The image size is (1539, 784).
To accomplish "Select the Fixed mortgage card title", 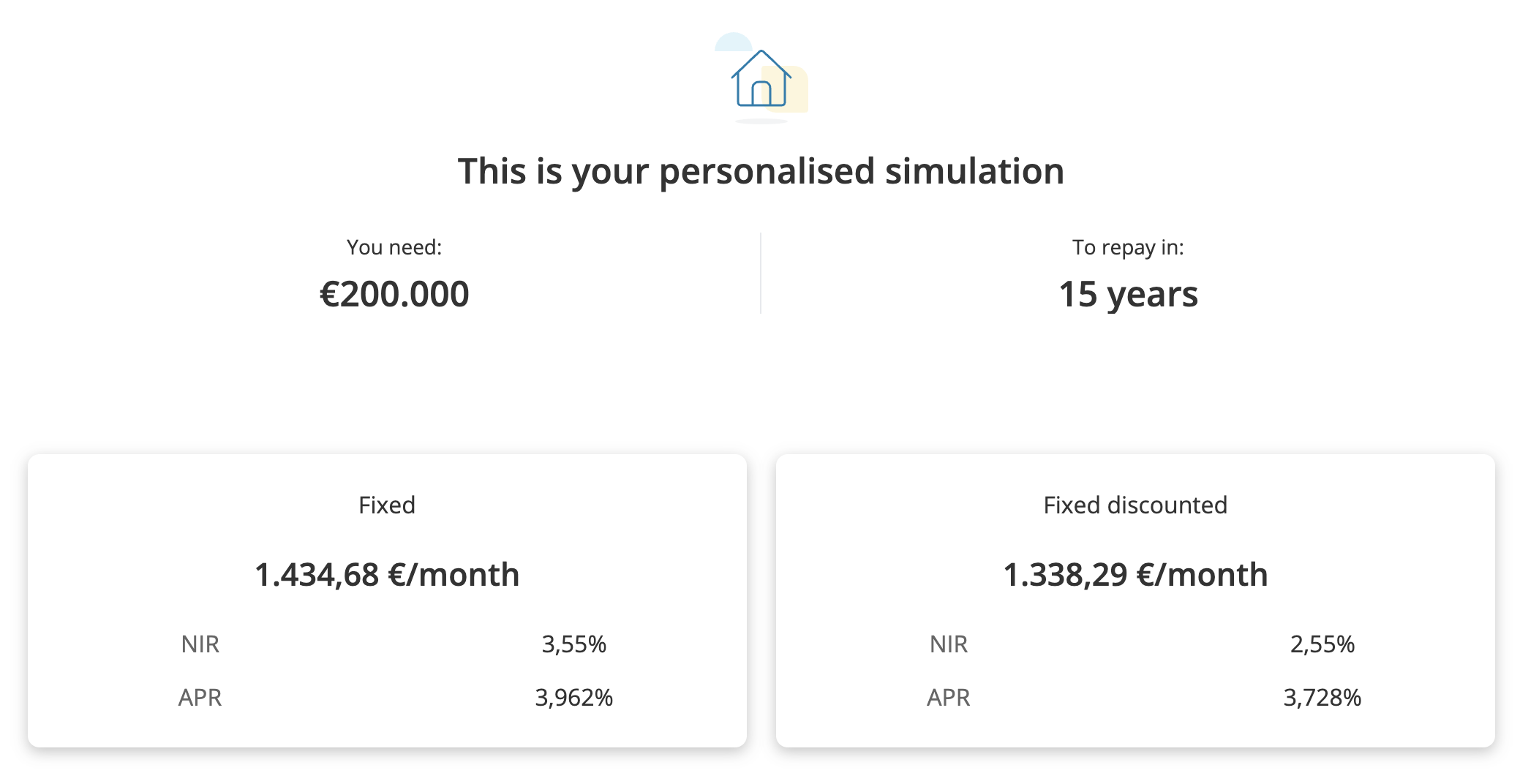I will pos(387,505).
